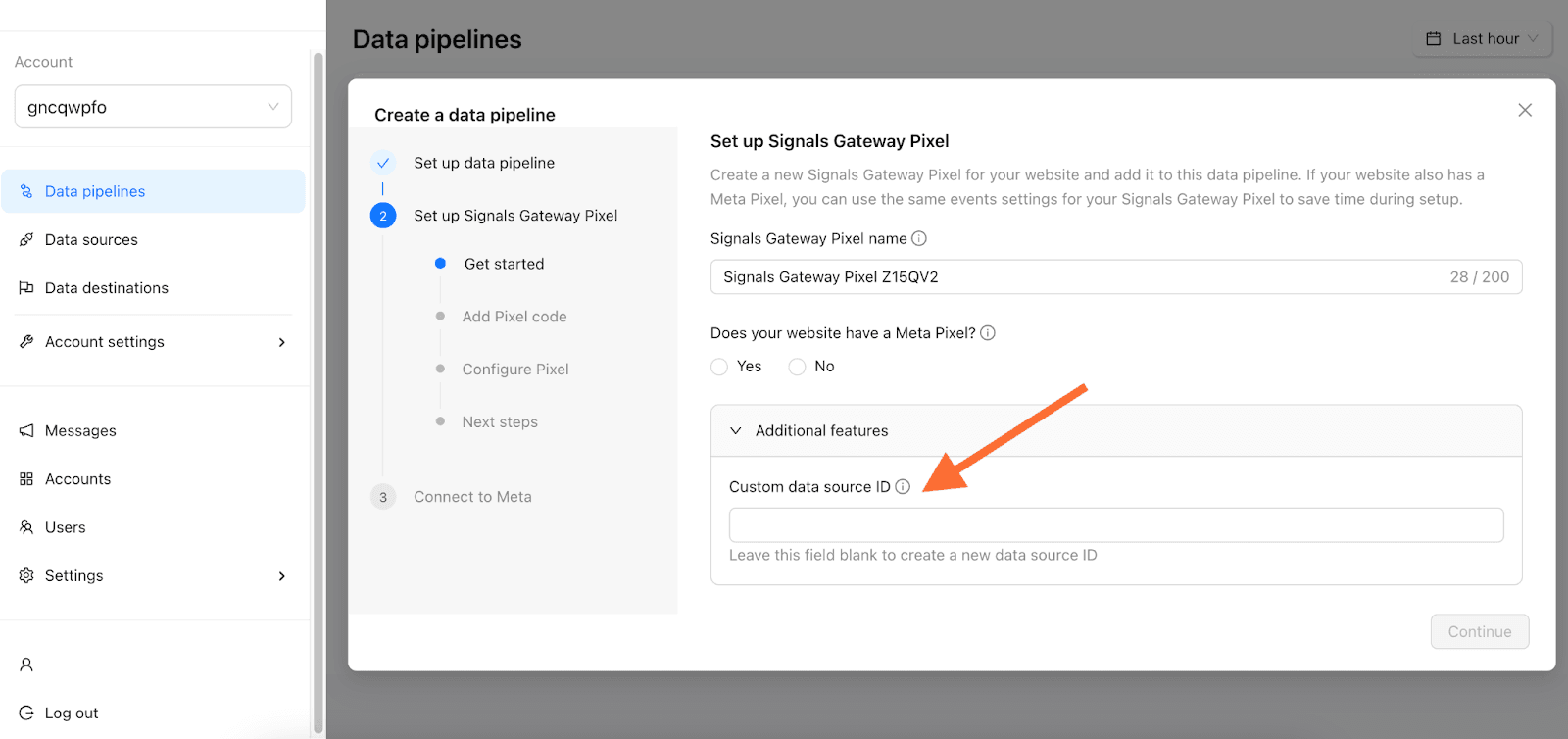Collapse the Additional features section
The image size is (1568, 739).
pos(1116,431)
